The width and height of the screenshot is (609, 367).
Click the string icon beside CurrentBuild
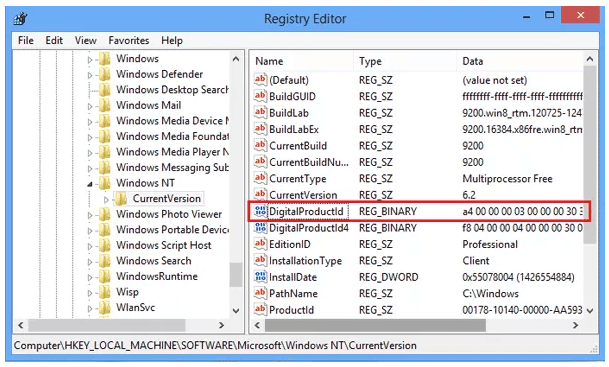[260, 145]
